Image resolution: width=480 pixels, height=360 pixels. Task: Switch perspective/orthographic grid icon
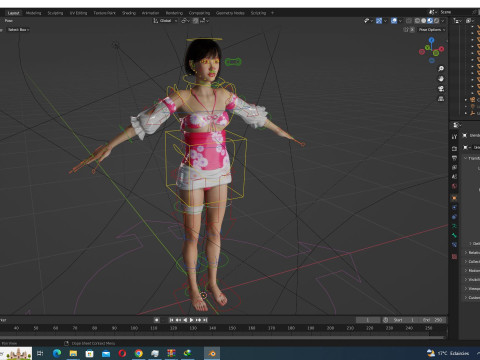441,99
